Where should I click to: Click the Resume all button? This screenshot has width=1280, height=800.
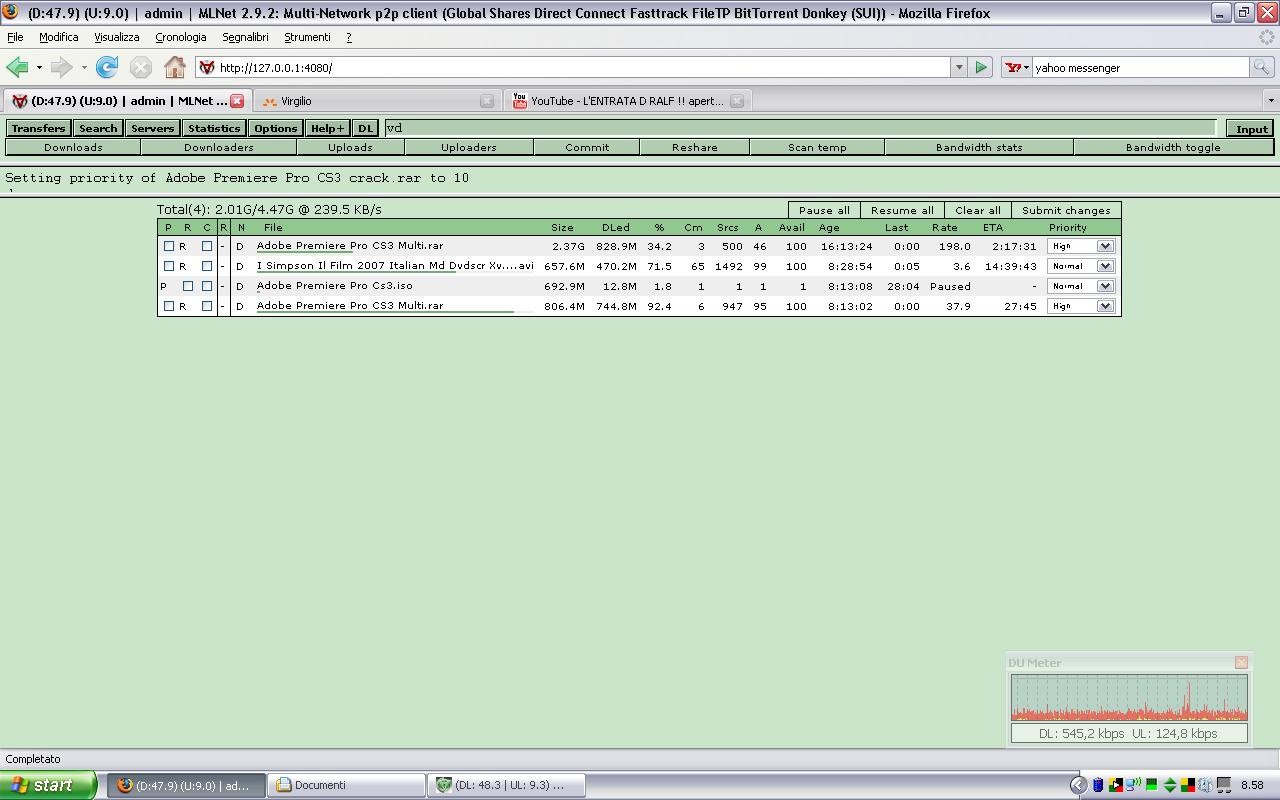click(x=902, y=210)
